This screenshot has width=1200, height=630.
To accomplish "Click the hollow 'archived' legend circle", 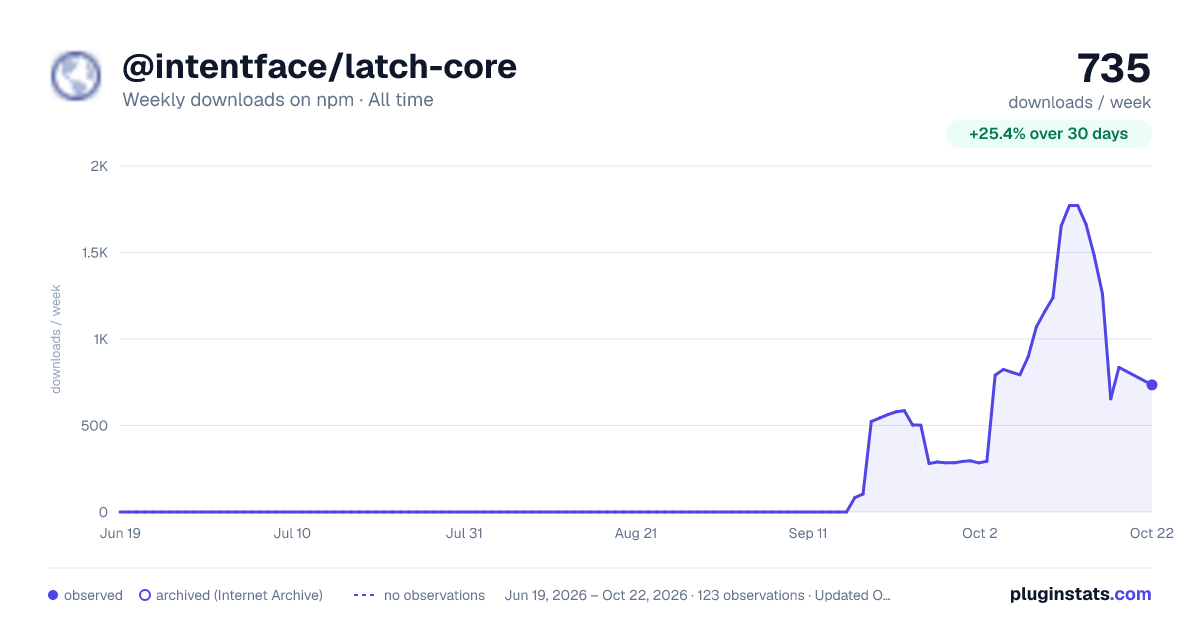I will (x=145, y=595).
